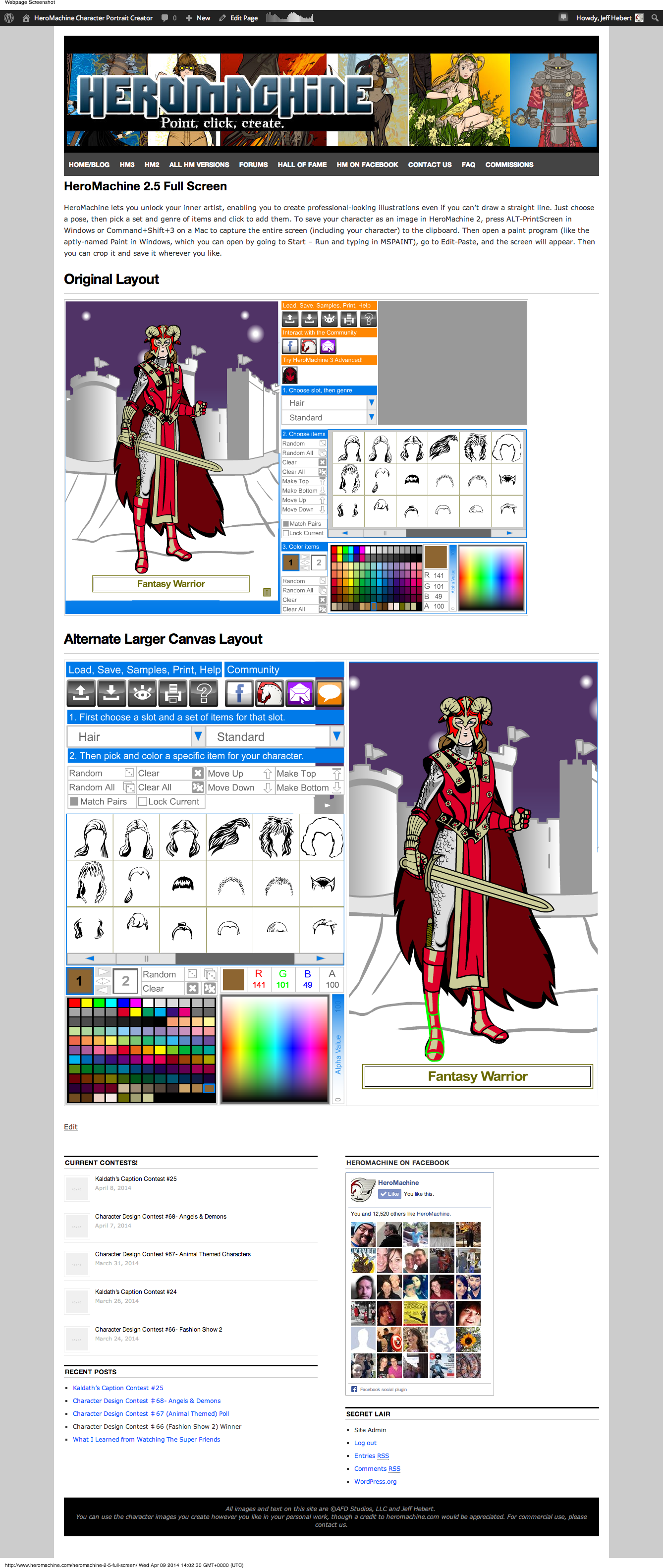Click the large Facebook community icon
663x1568 pixels.
[239, 693]
